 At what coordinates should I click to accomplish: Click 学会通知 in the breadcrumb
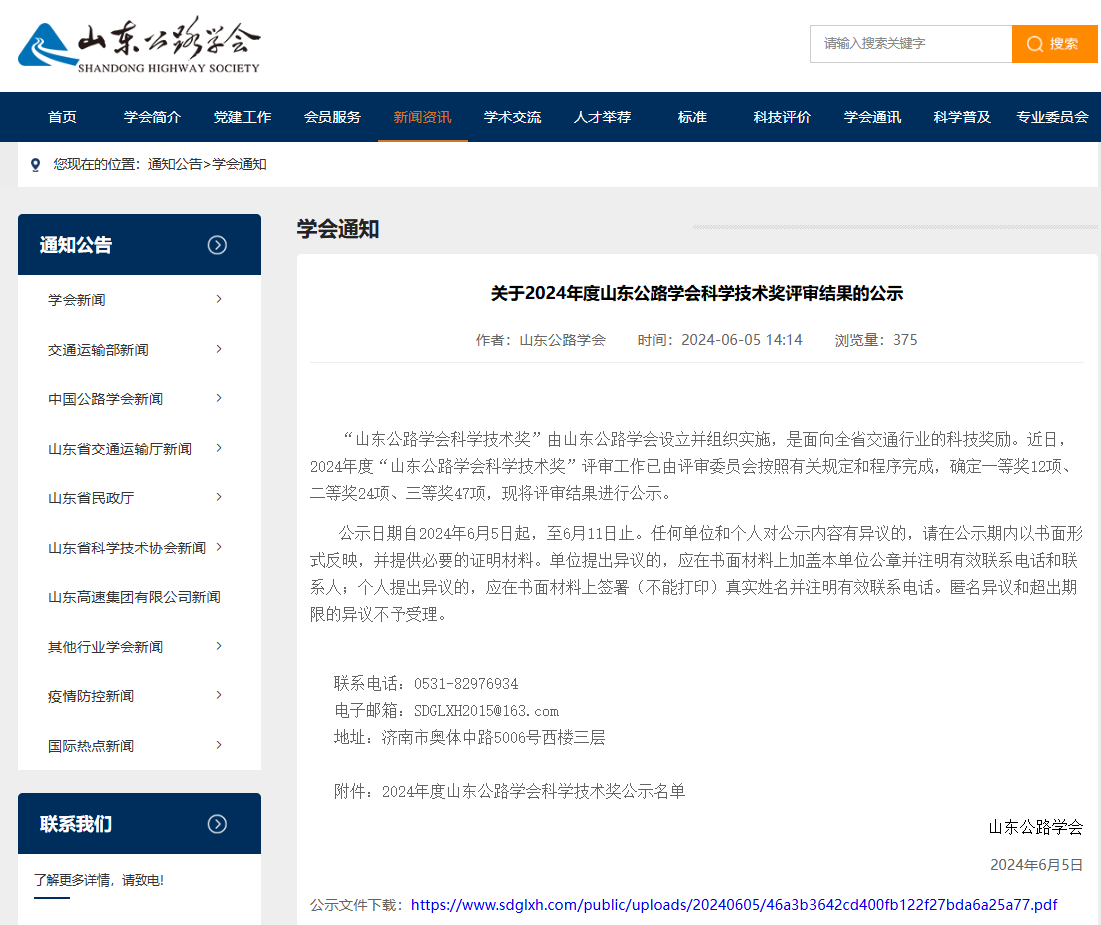(x=239, y=164)
